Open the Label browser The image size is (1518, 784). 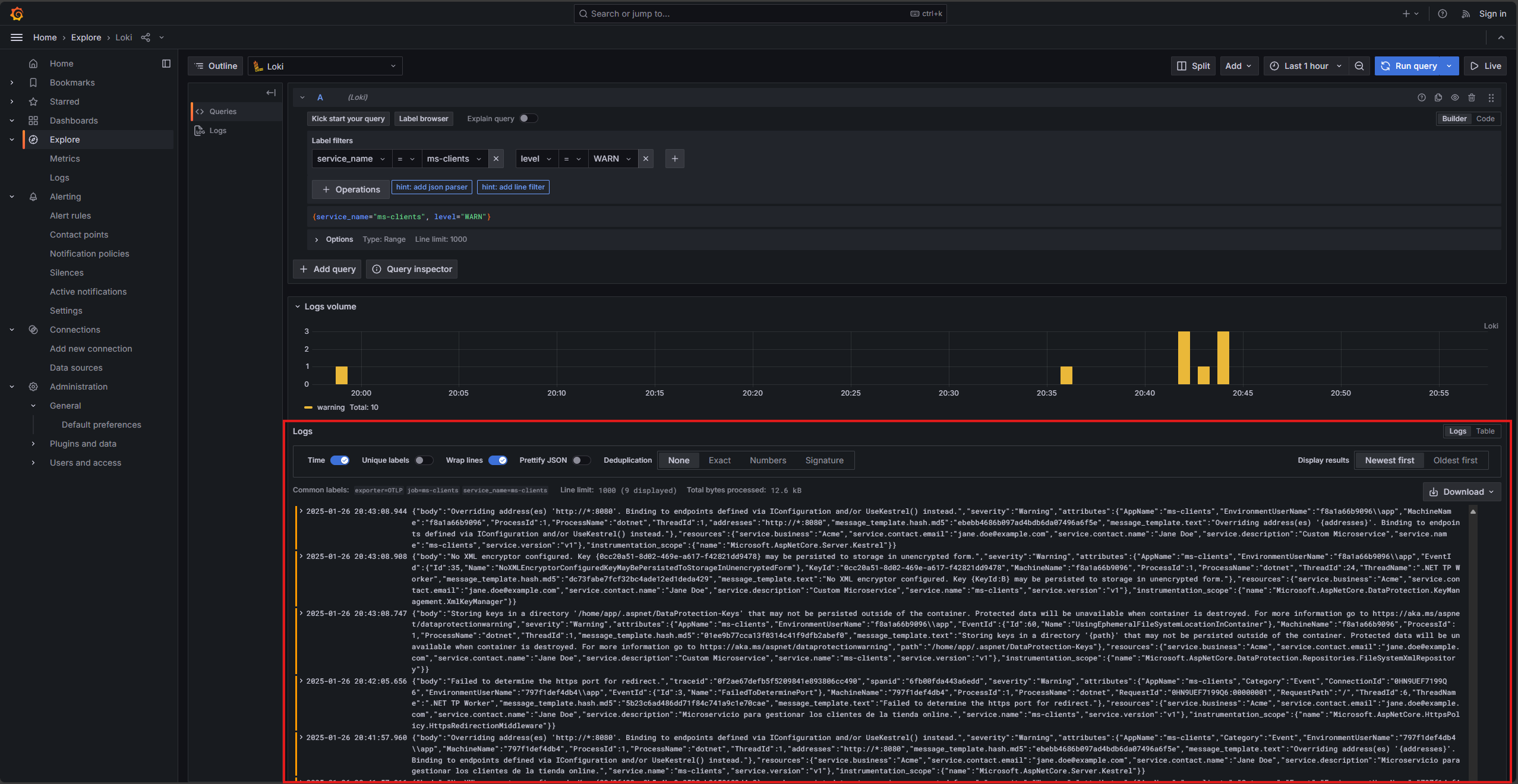[x=424, y=119]
